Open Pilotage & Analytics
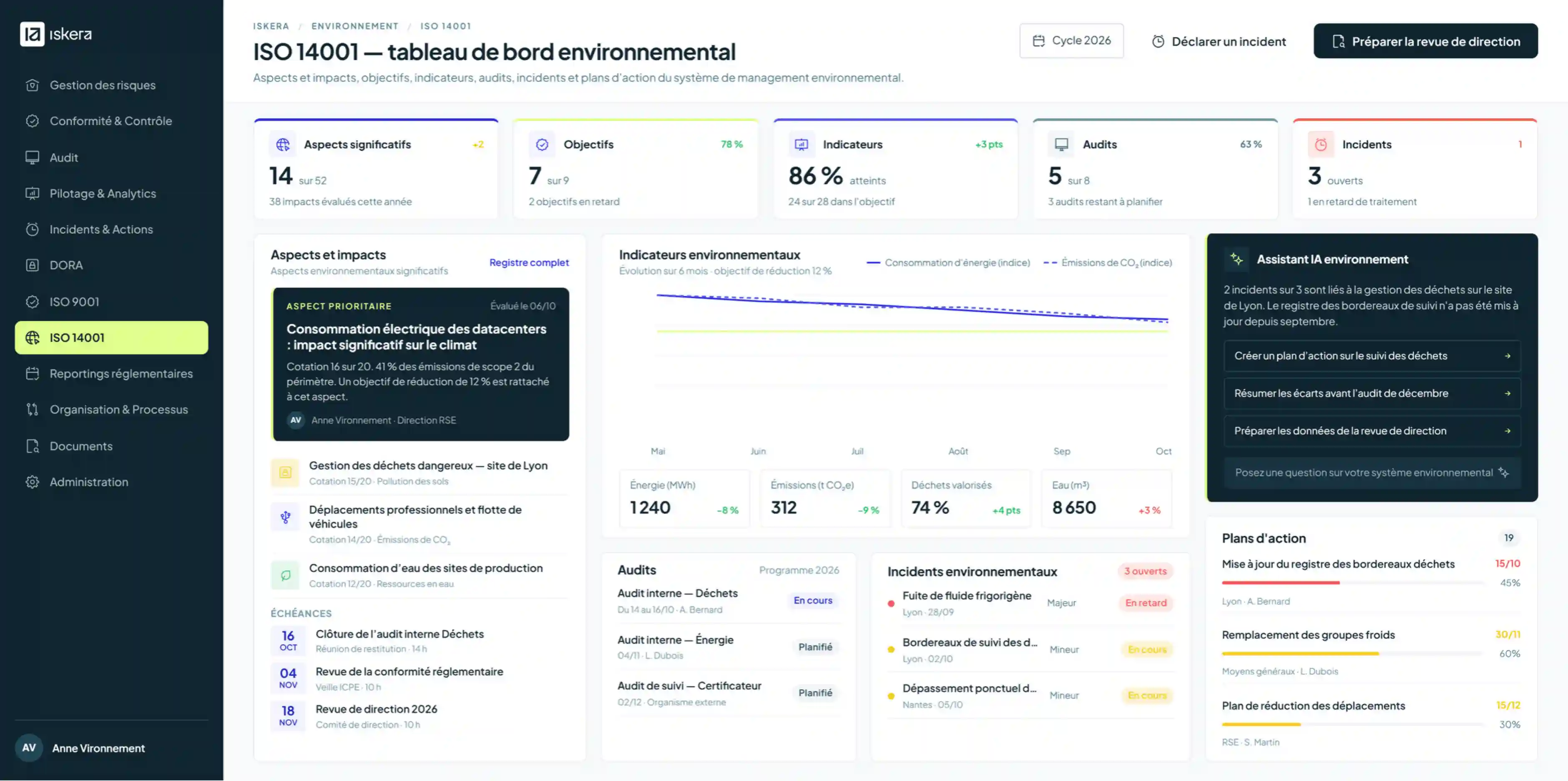Image resolution: width=1568 pixels, height=781 pixels. point(111,194)
